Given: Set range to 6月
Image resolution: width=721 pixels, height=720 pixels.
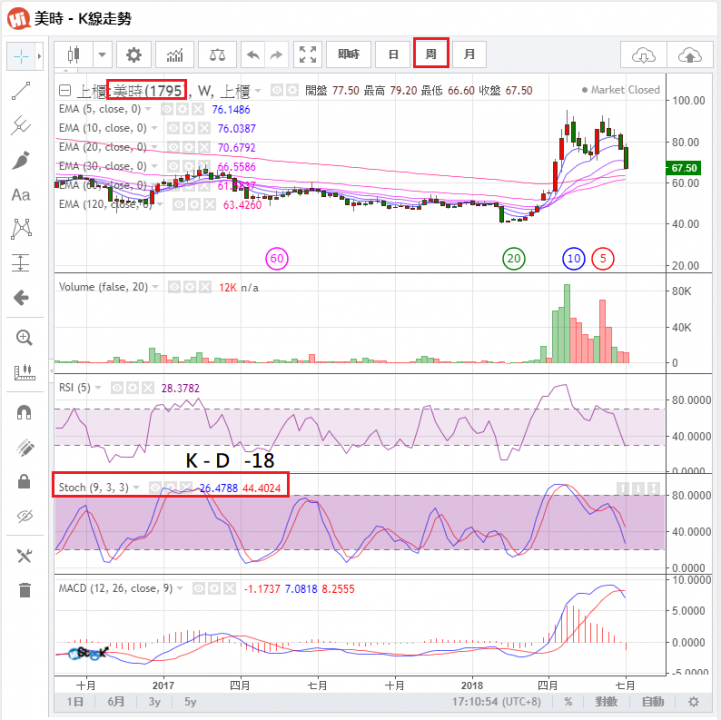Looking at the screenshot, I should pyautogui.click(x=116, y=702).
